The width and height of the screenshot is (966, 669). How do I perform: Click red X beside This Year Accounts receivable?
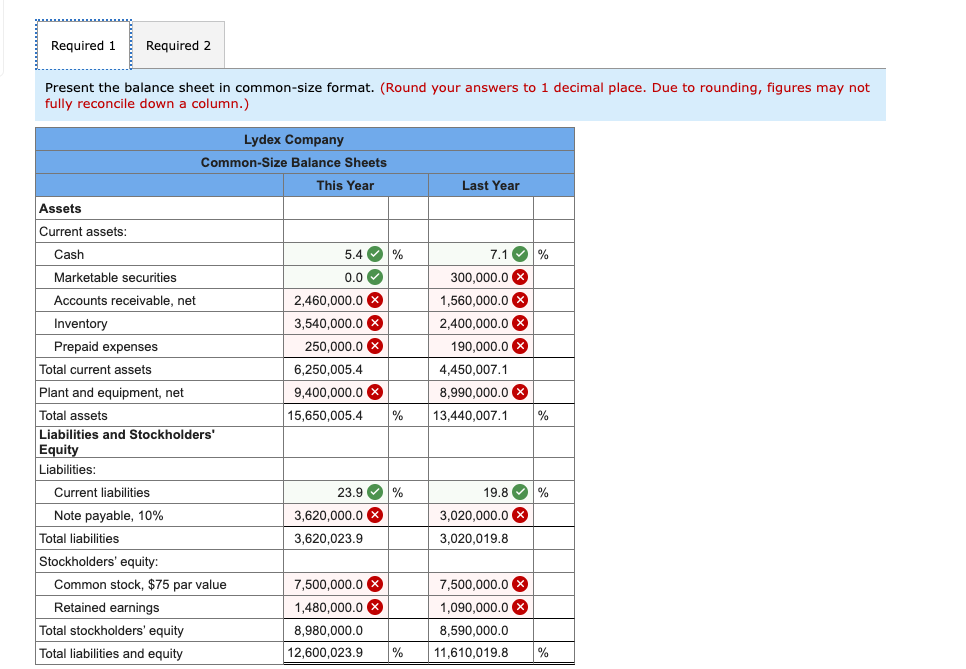pos(375,300)
